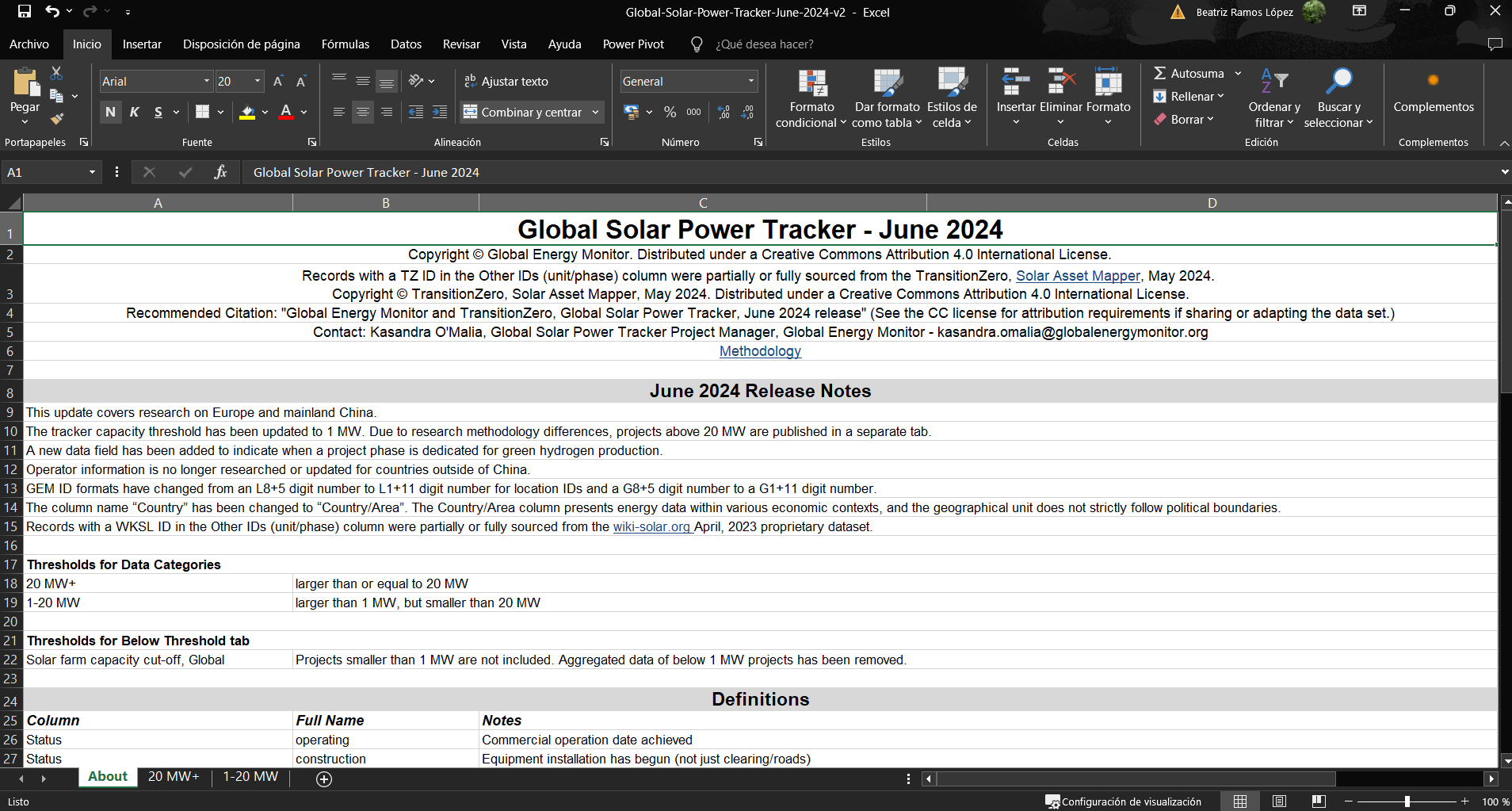Toggle bold formatting (N button)
Screen dimensions: 1512x811
pos(110,112)
